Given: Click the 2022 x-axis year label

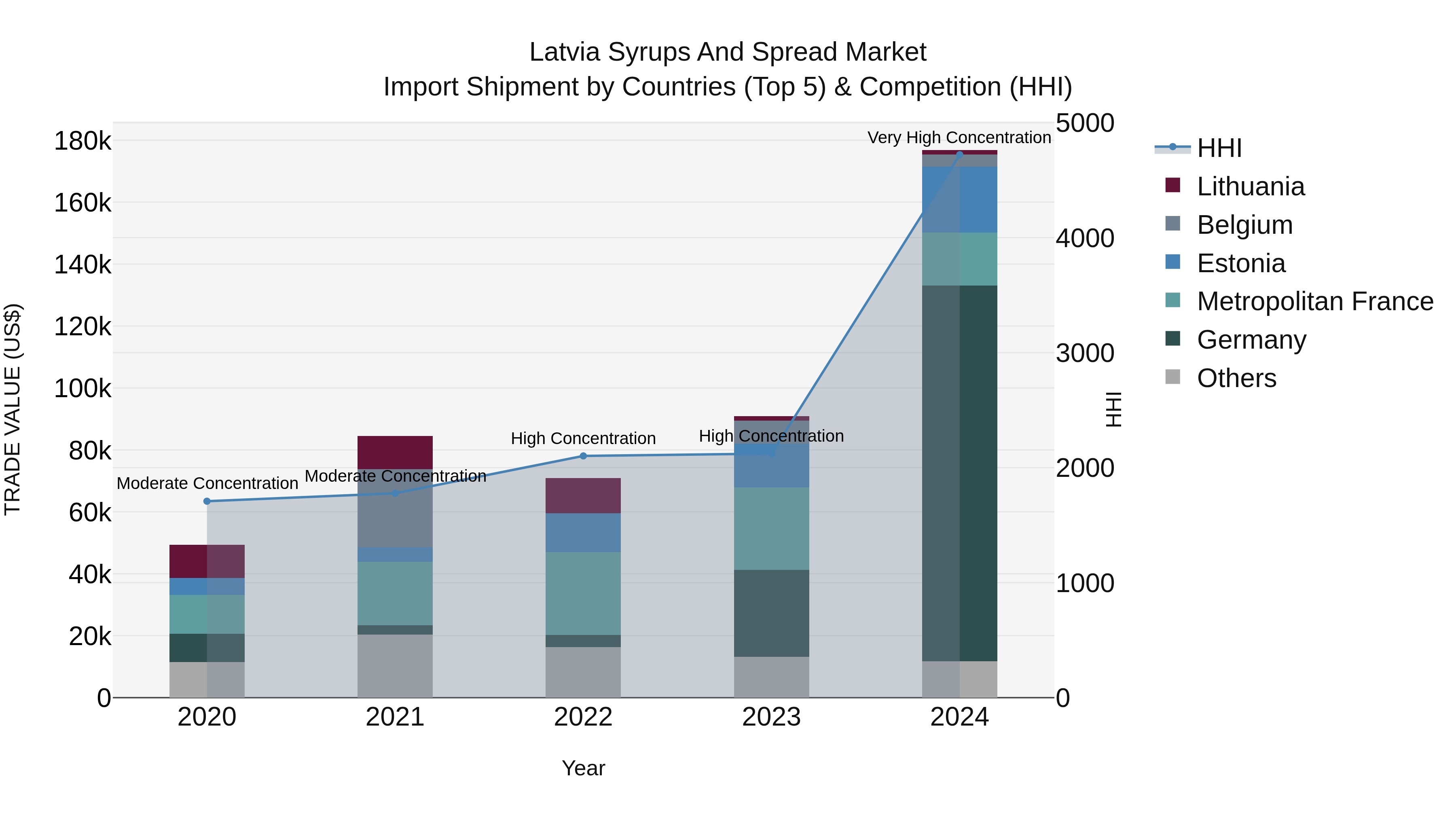Looking at the screenshot, I should click(583, 717).
